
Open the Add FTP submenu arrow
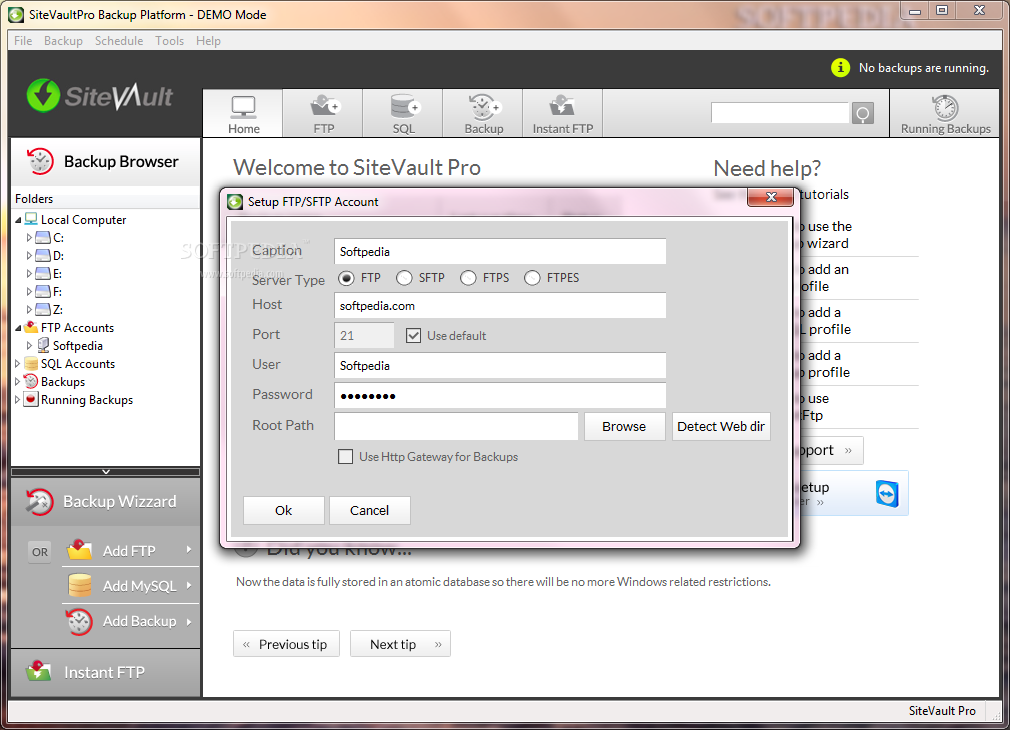189,550
